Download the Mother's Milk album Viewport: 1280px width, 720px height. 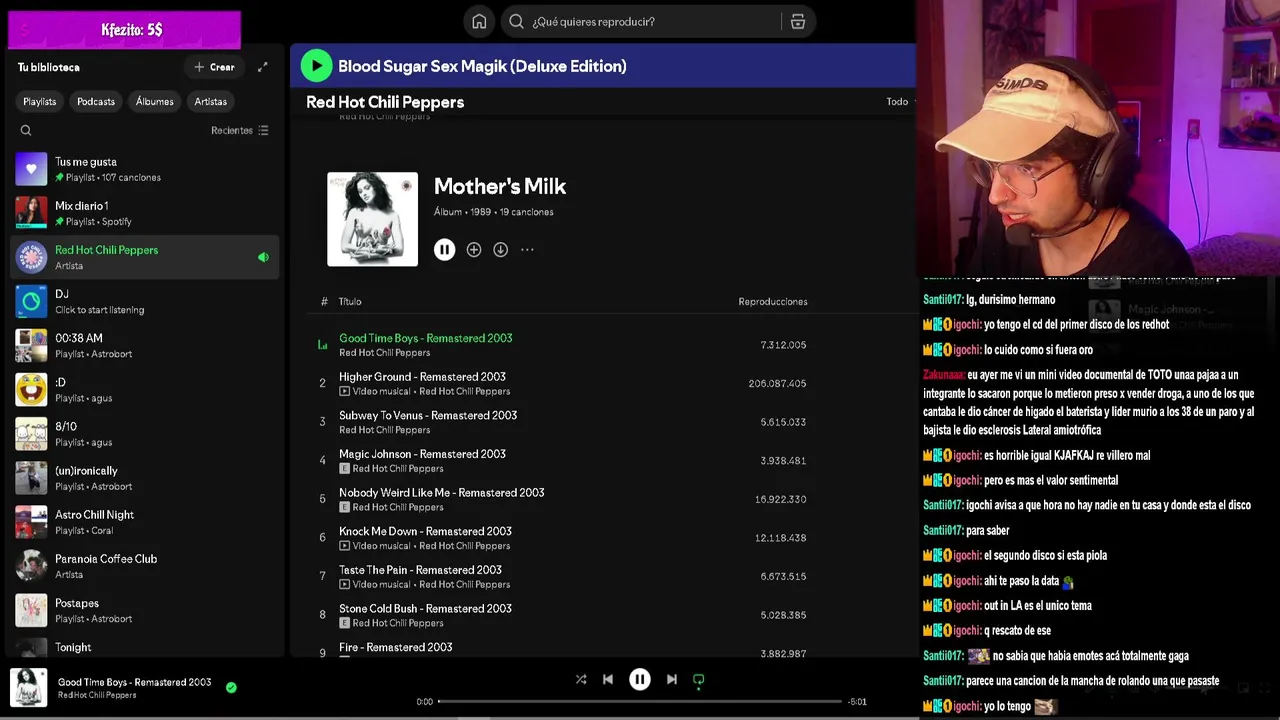pyautogui.click(x=500, y=250)
